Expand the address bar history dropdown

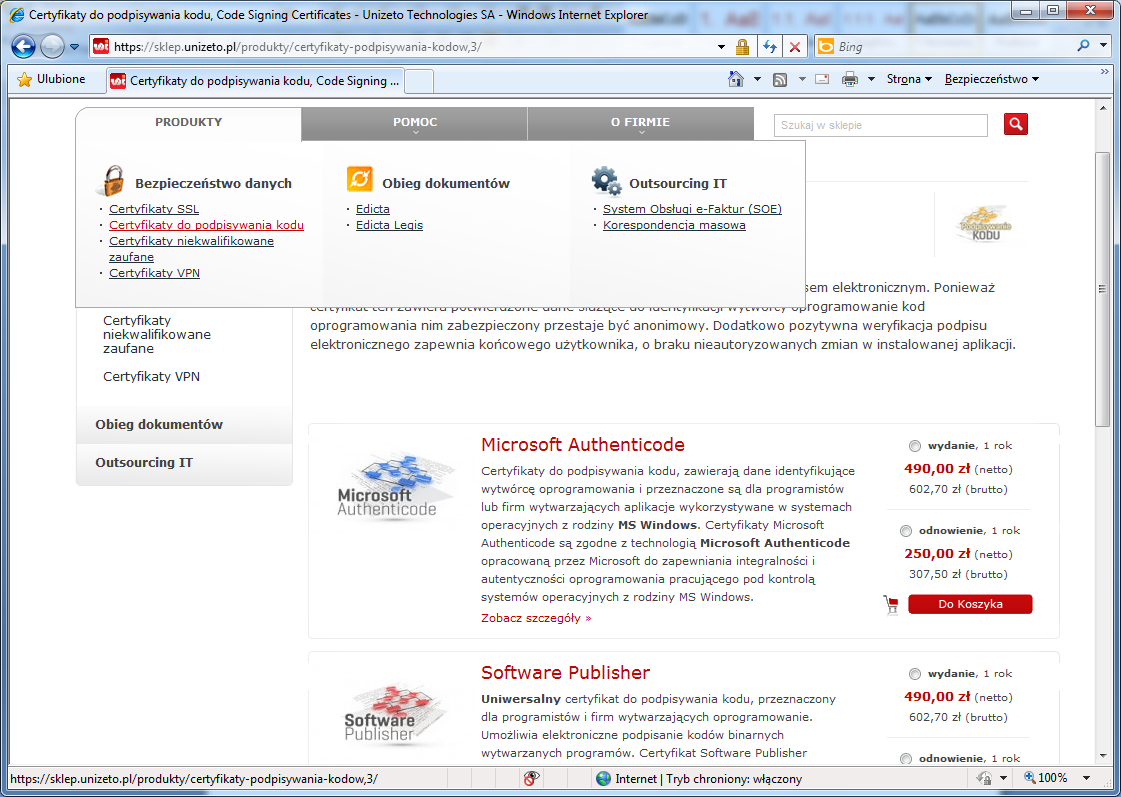[x=721, y=47]
